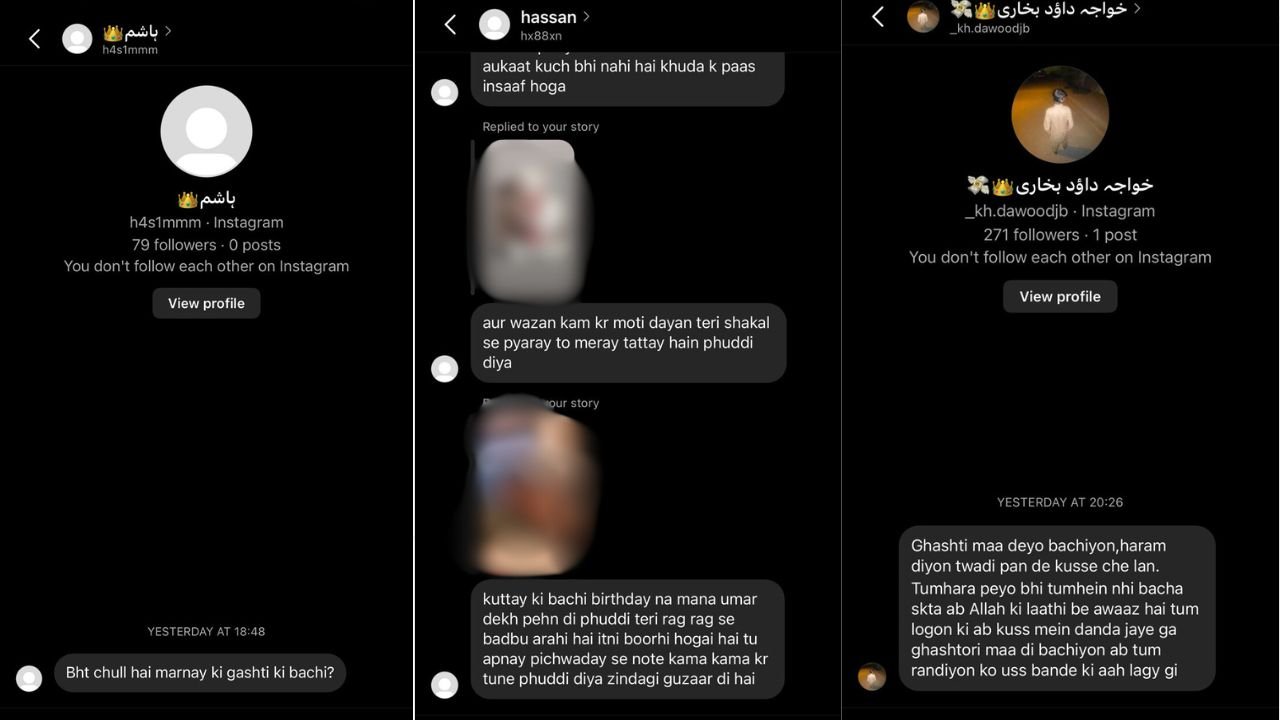Go back from the hassan chat
Image resolution: width=1280 pixels, height=720 pixels.
(x=450, y=25)
